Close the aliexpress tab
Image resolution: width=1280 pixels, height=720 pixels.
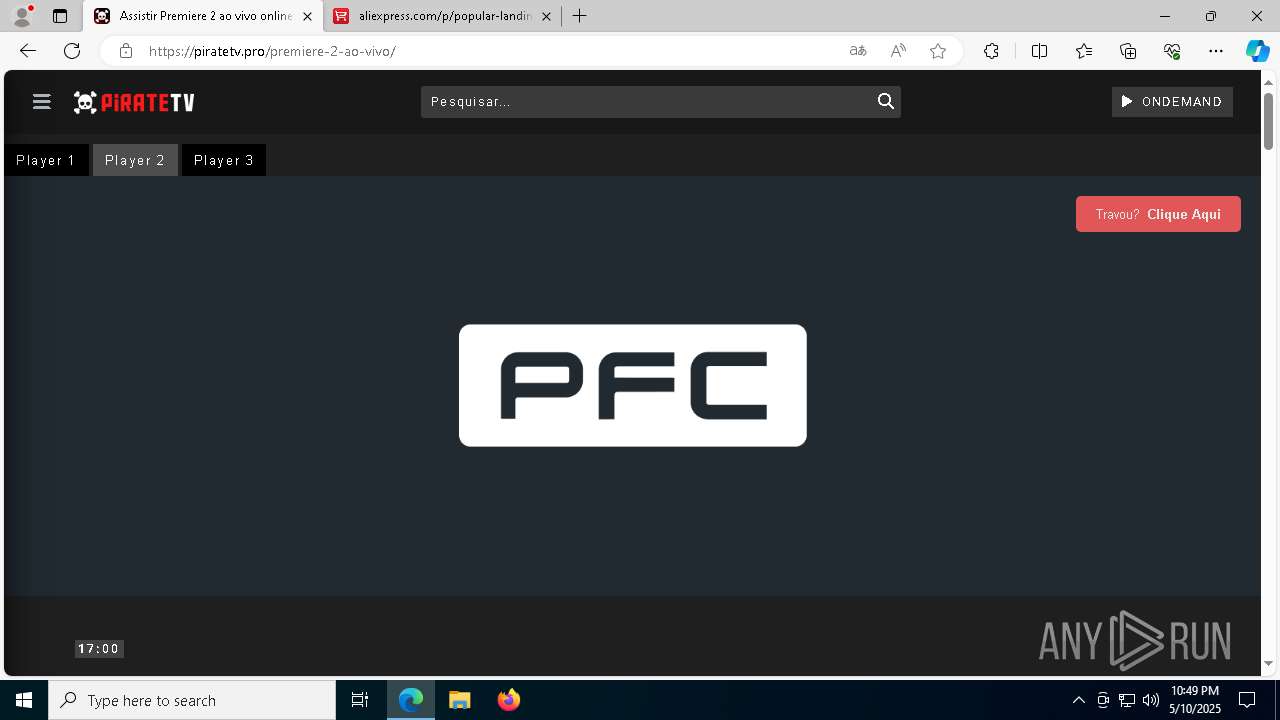pyautogui.click(x=546, y=16)
